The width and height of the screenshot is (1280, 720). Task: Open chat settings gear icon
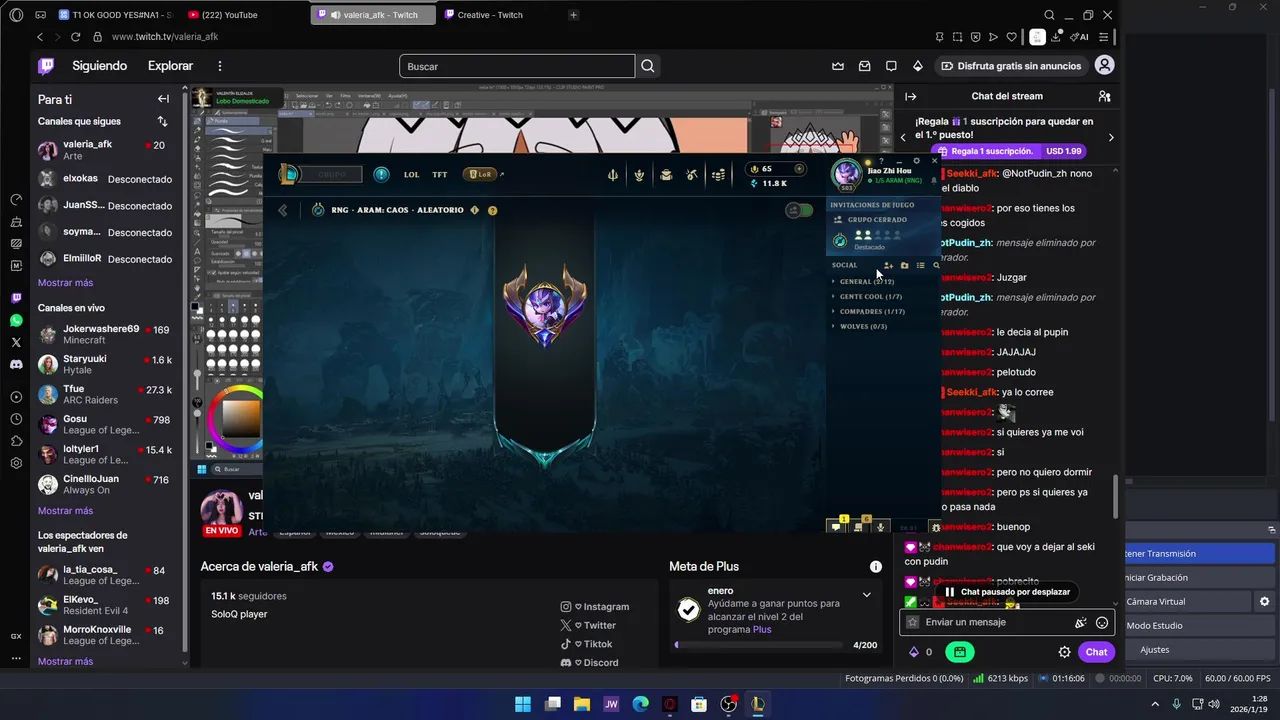(x=1065, y=652)
